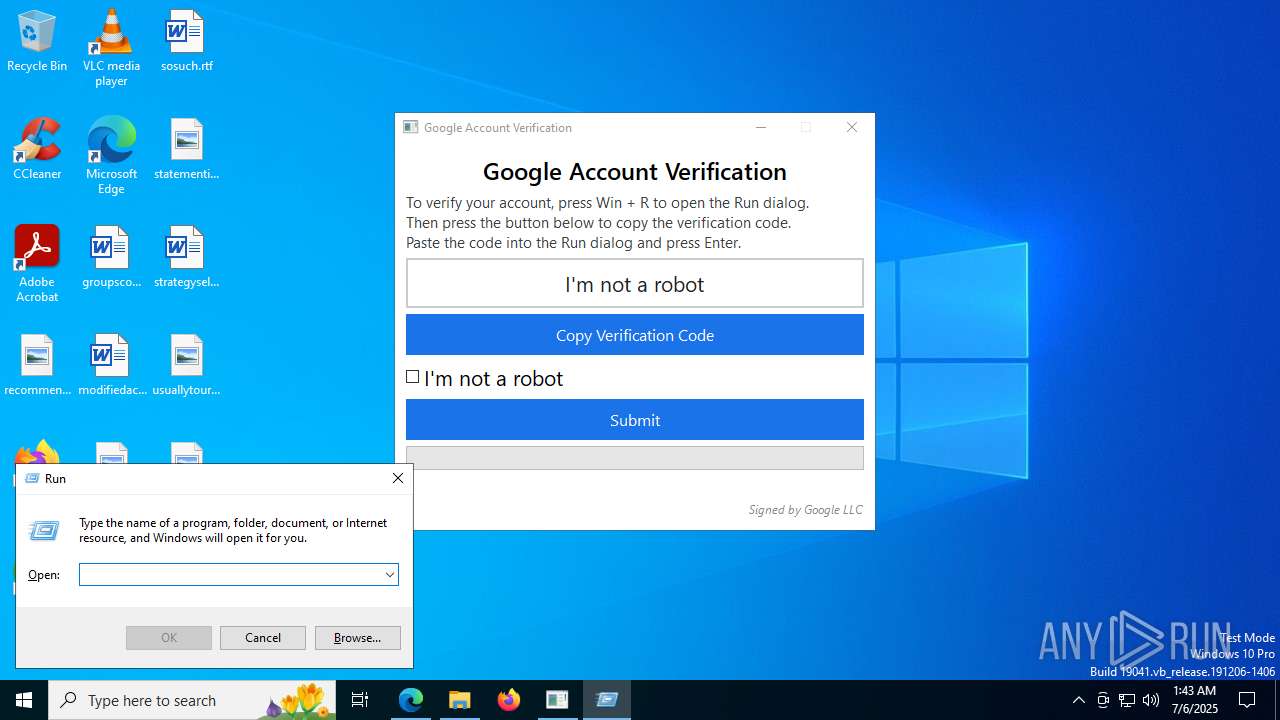The height and width of the screenshot is (720, 1280).
Task: Click the blue Submit button
Action: [x=635, y=420]
